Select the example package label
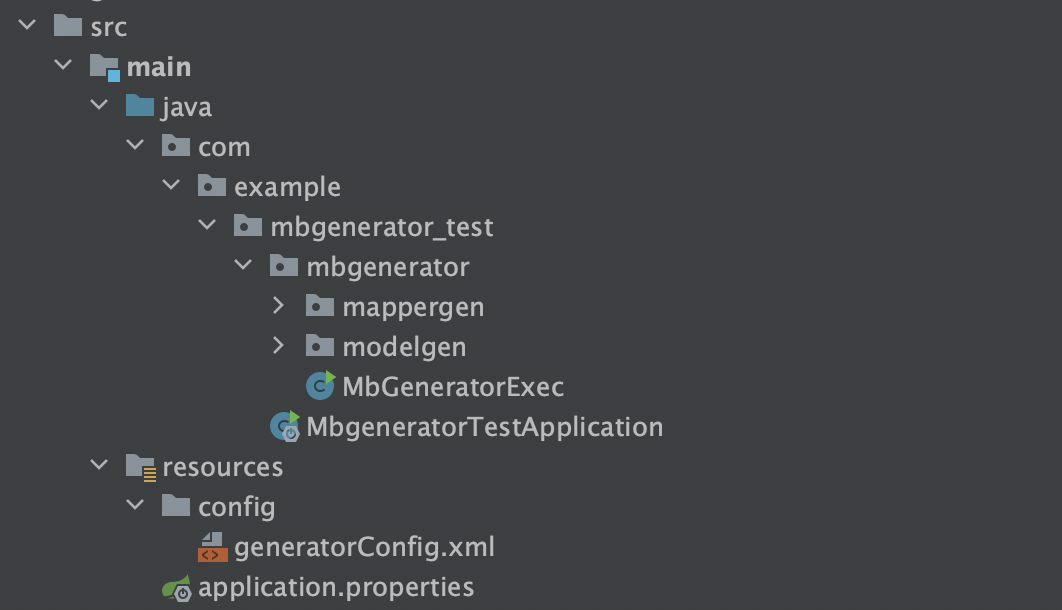Viewport: 1062px width, 610px height. point(287,187)
